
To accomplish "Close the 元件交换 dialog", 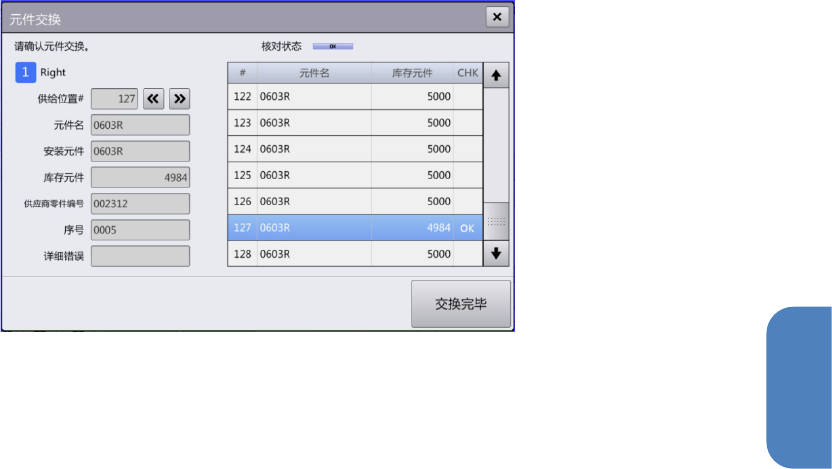I will tap(497, 17).
